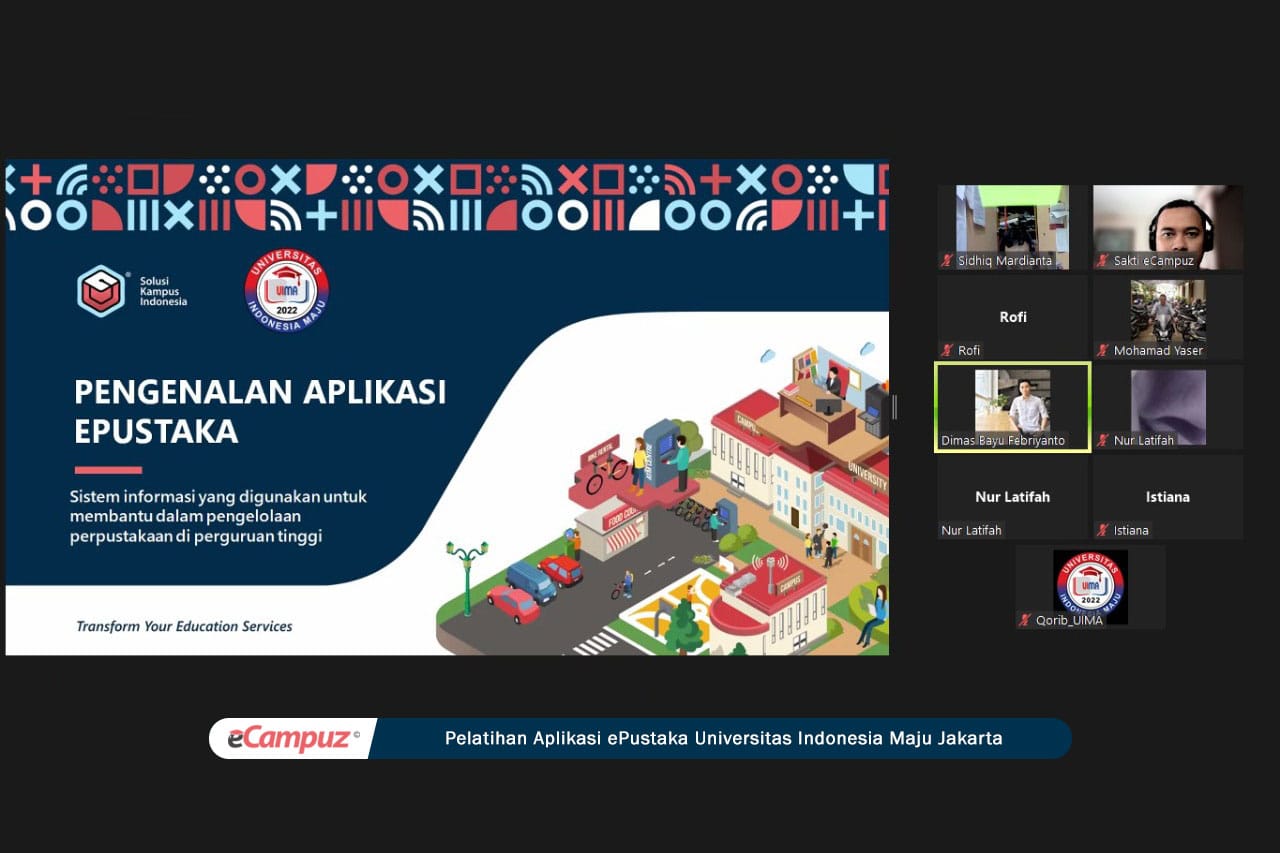1280x853 pixels.
Task: Select Sakti eCampuz's video tile
Action: (1168, 227)
